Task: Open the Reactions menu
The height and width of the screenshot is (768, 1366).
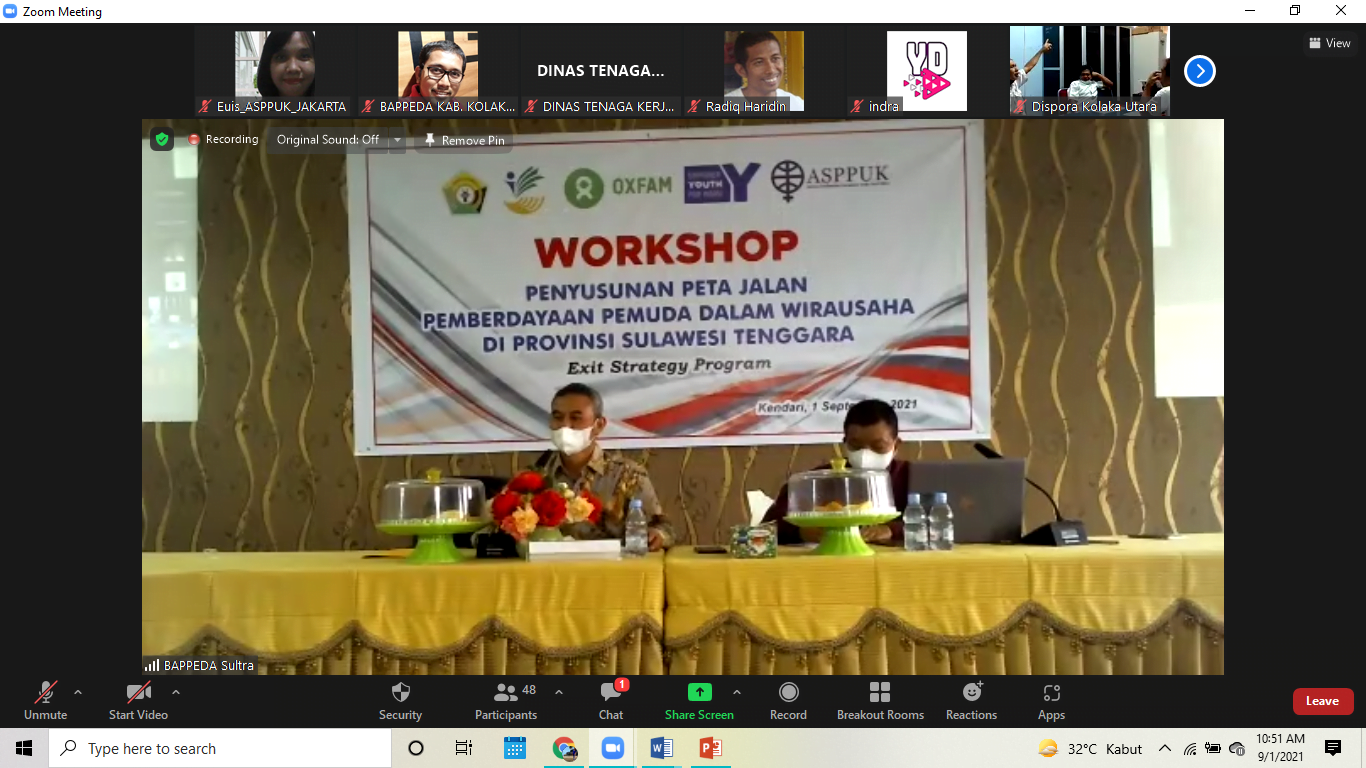Action: pyautogui.click(x=971, y=700)
